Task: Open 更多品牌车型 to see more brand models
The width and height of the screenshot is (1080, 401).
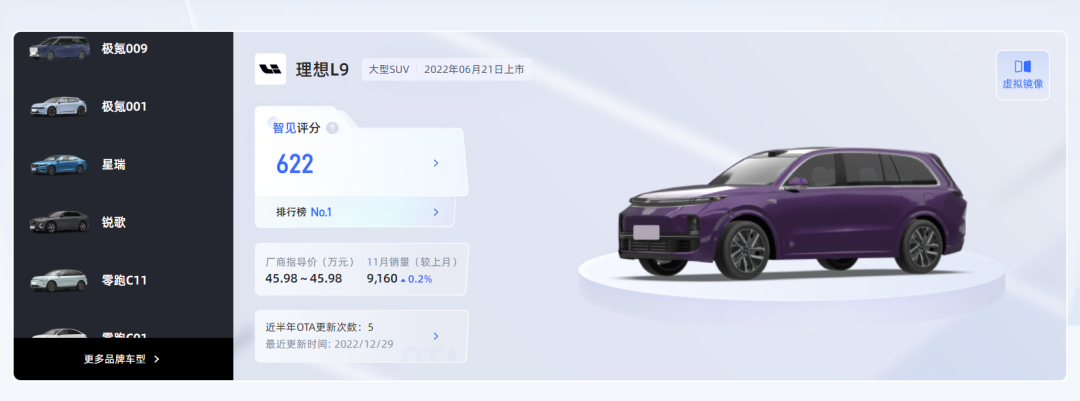Action: click(x=122, y=359)
